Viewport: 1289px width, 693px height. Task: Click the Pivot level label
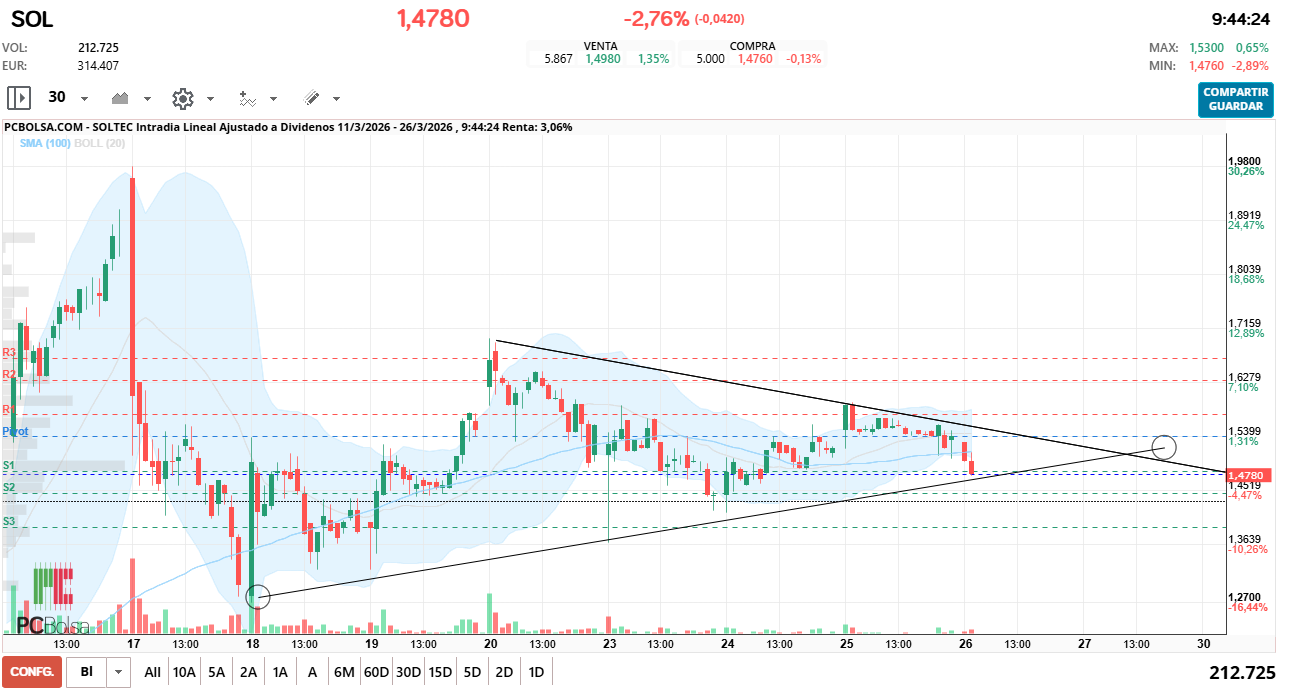(15, 431)
